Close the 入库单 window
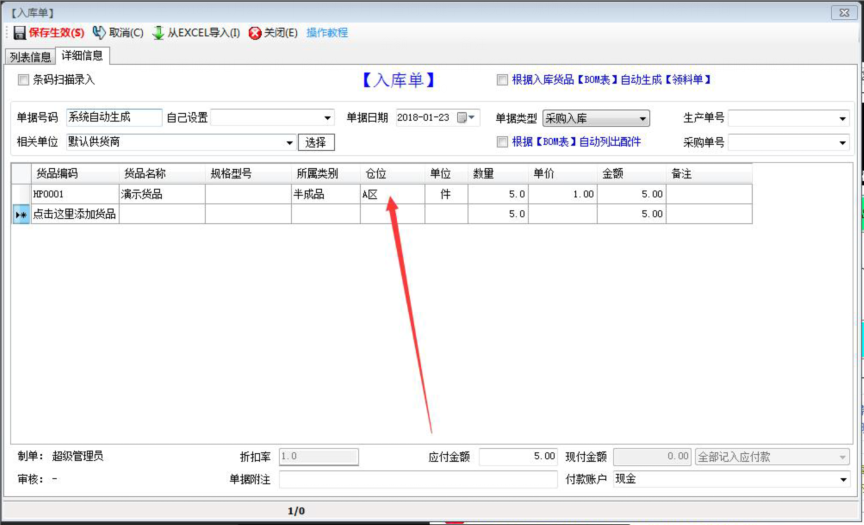This screenshot has height=525, width=864. [x=845, y=12]
